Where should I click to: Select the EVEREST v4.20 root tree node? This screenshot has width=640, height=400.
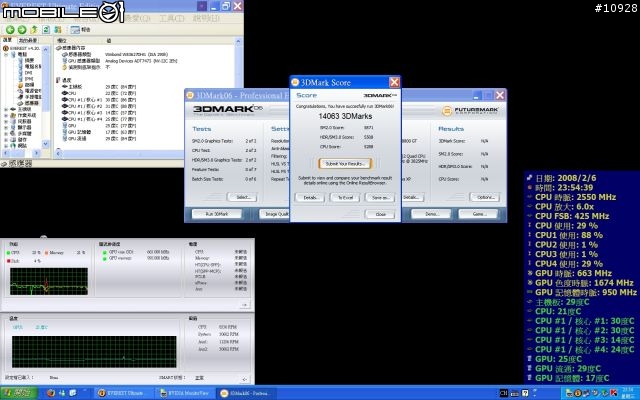[x=24, y=48]
